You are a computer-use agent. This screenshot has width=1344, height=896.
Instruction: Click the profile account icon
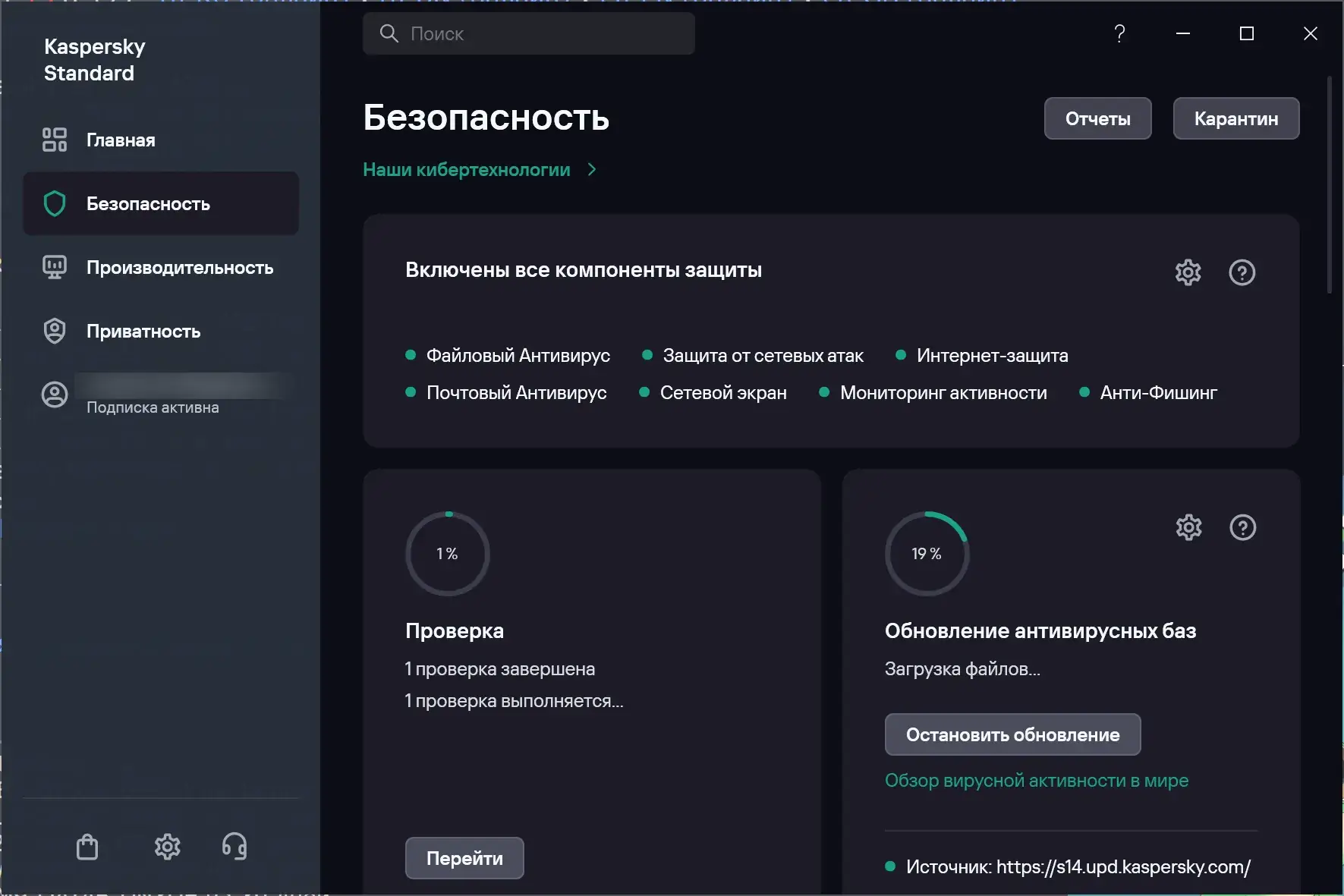point(55,395)
